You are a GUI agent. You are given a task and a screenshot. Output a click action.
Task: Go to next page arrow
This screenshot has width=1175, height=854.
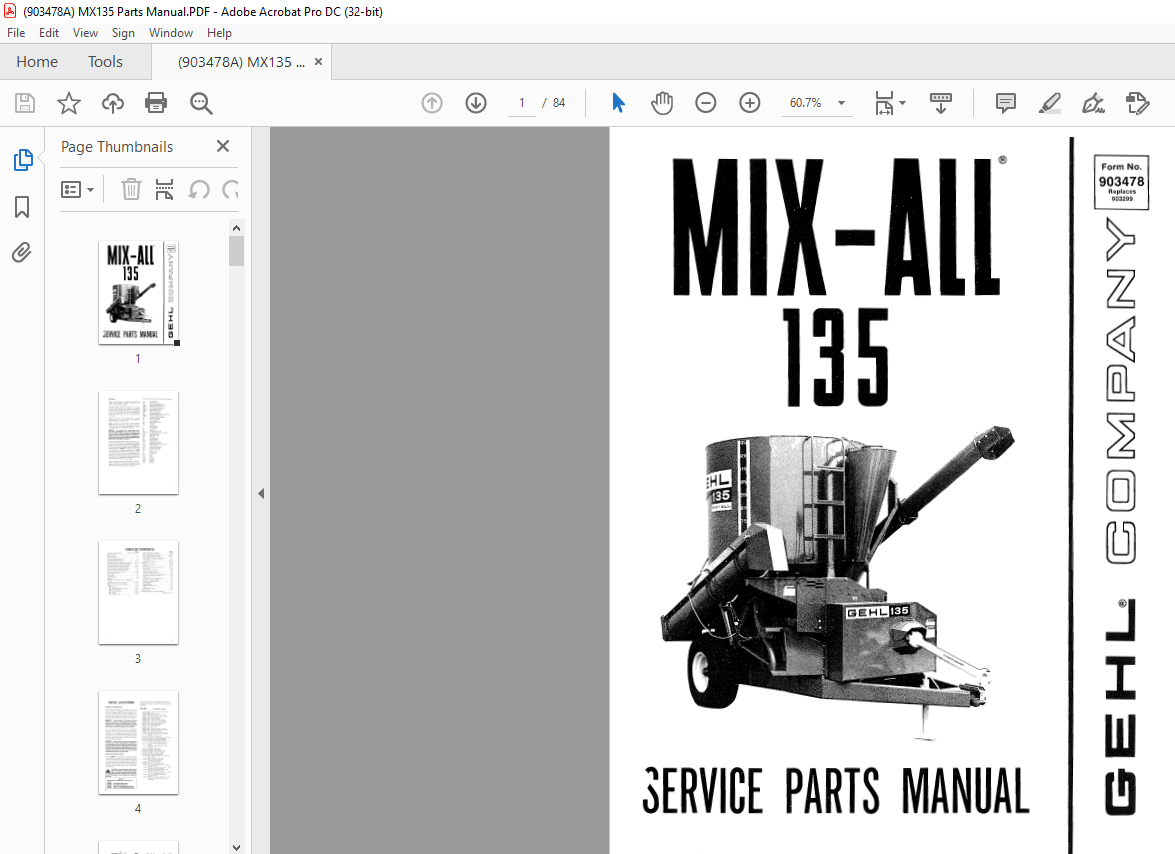click(476, 103)
